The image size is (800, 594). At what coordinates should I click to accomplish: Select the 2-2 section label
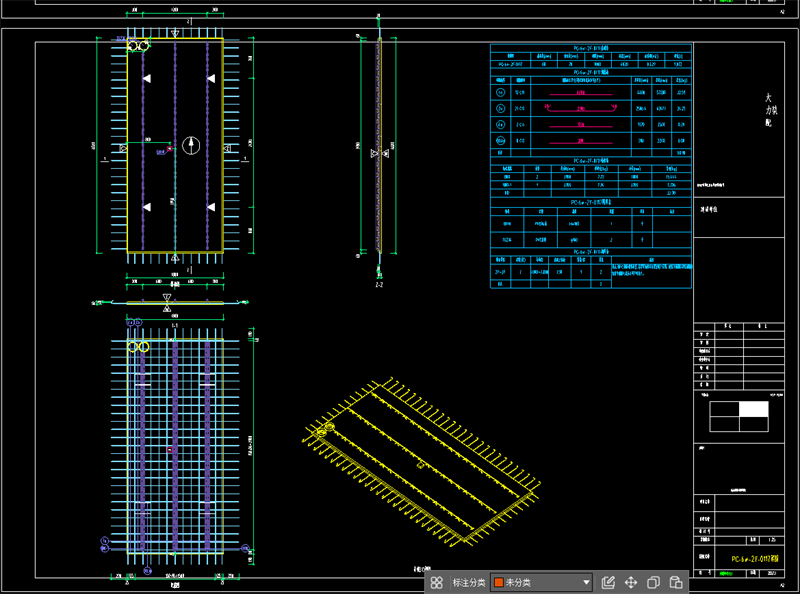coord(379,285)
